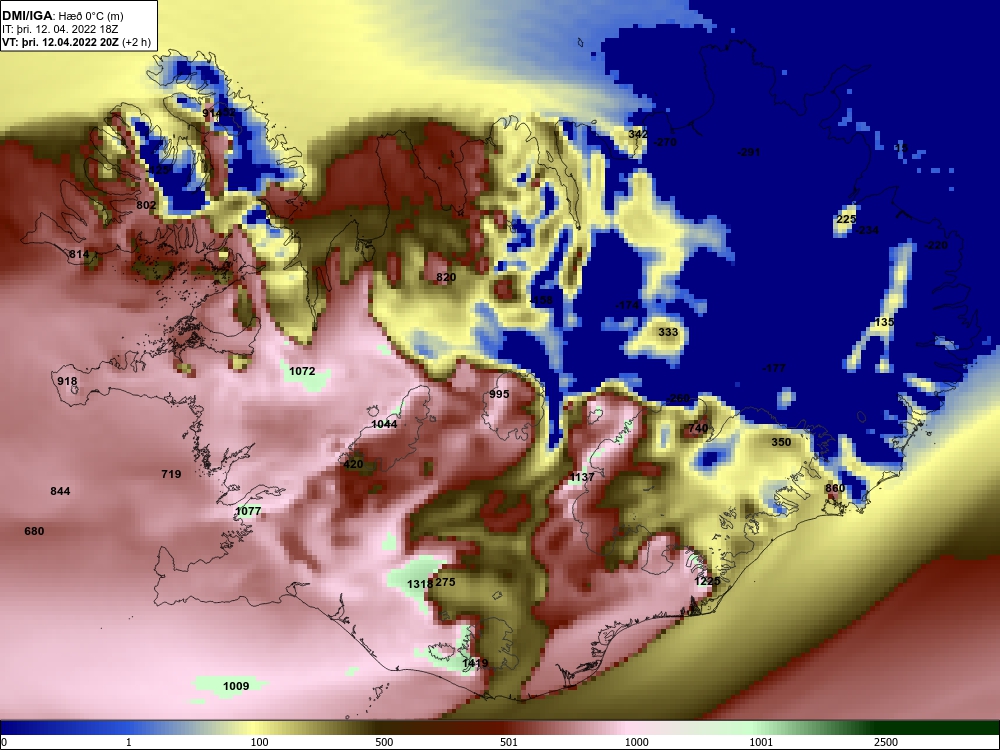Click the map value 350
The image size is (1000, 750).
[x=781, y=442]
